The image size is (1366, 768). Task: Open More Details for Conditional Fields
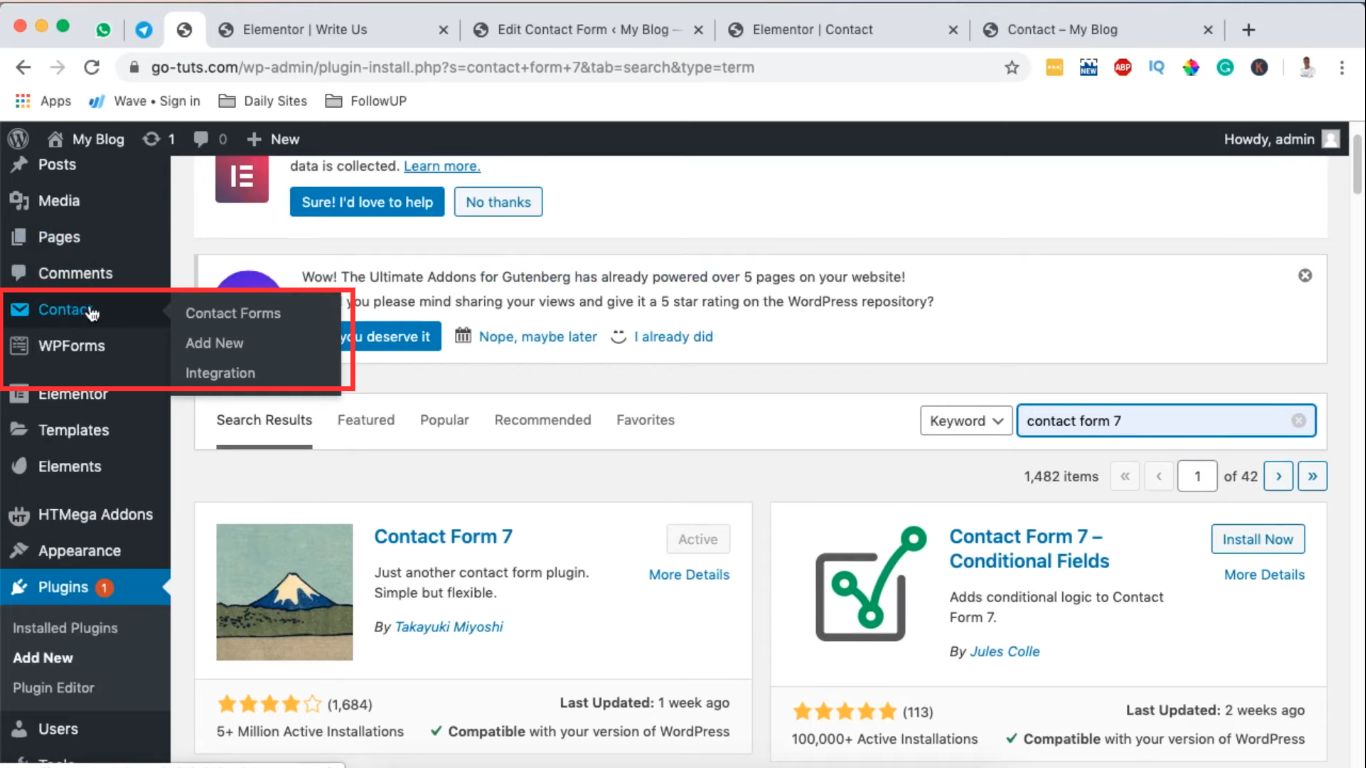1264,575
